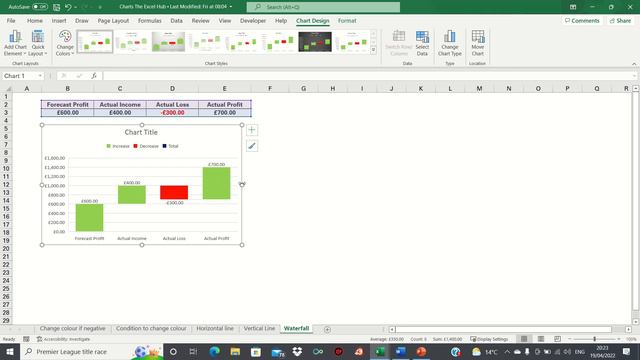Switch to Horizontal line sheet tab
This screenshot has height=360, width=640.
tap(215, 329)
